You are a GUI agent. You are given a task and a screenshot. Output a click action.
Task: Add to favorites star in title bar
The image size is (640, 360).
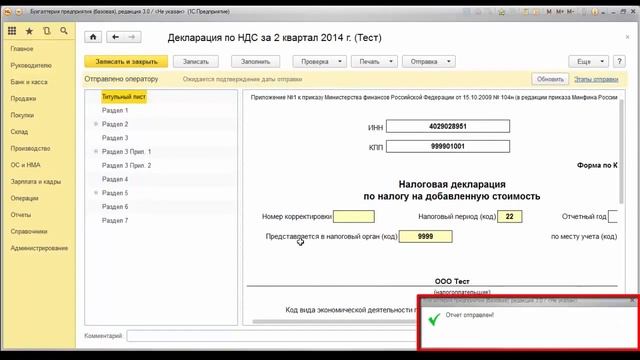[502, 12]
